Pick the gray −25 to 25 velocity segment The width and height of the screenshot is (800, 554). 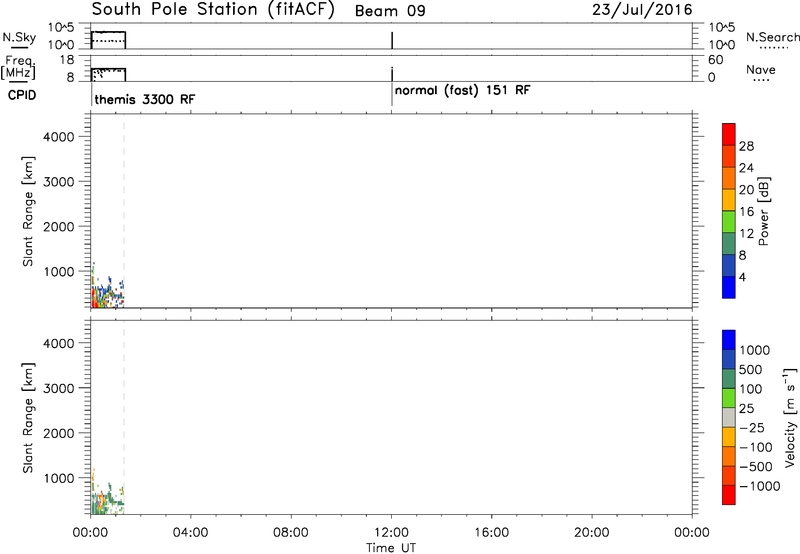(x=729, y=418)
